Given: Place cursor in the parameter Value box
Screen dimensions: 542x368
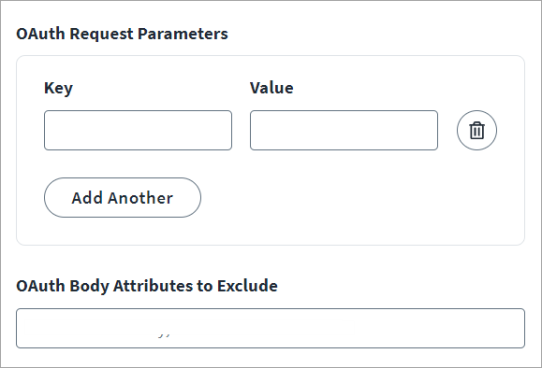Looking at the screenshot, I should tap(344, 130).
